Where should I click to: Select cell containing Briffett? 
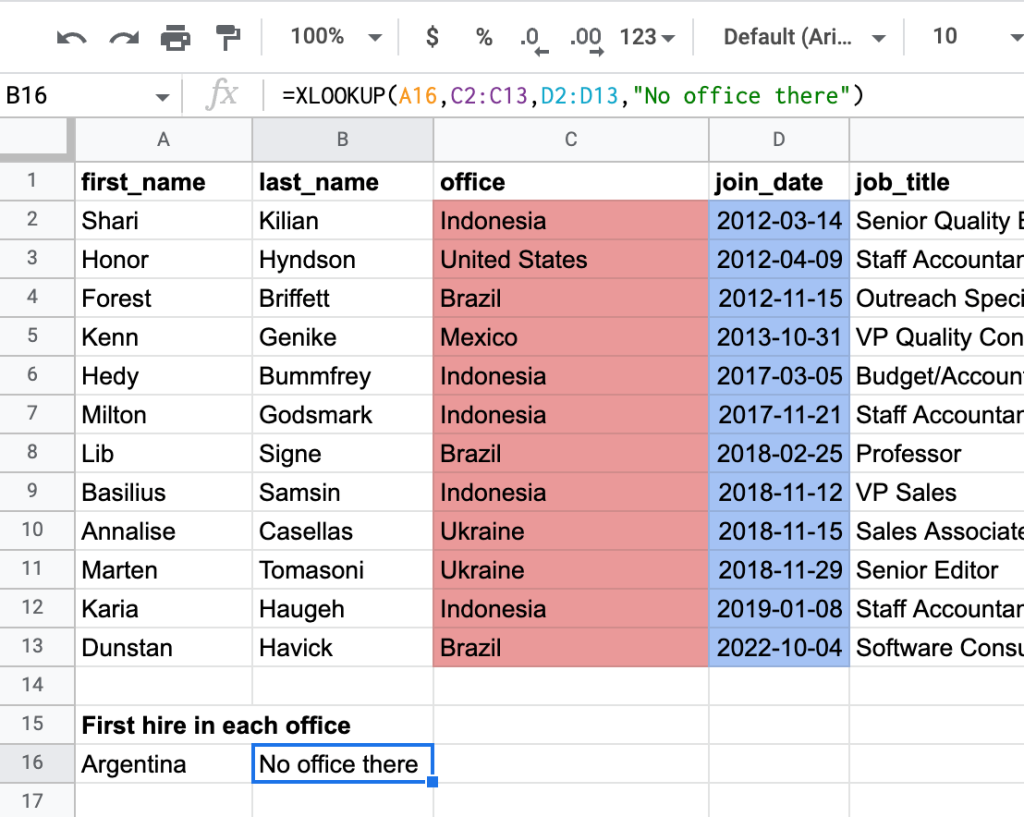(342, 298)
